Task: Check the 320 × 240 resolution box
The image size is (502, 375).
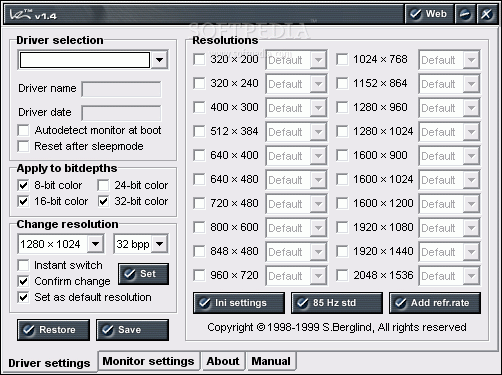Action: tap(199, 84)
